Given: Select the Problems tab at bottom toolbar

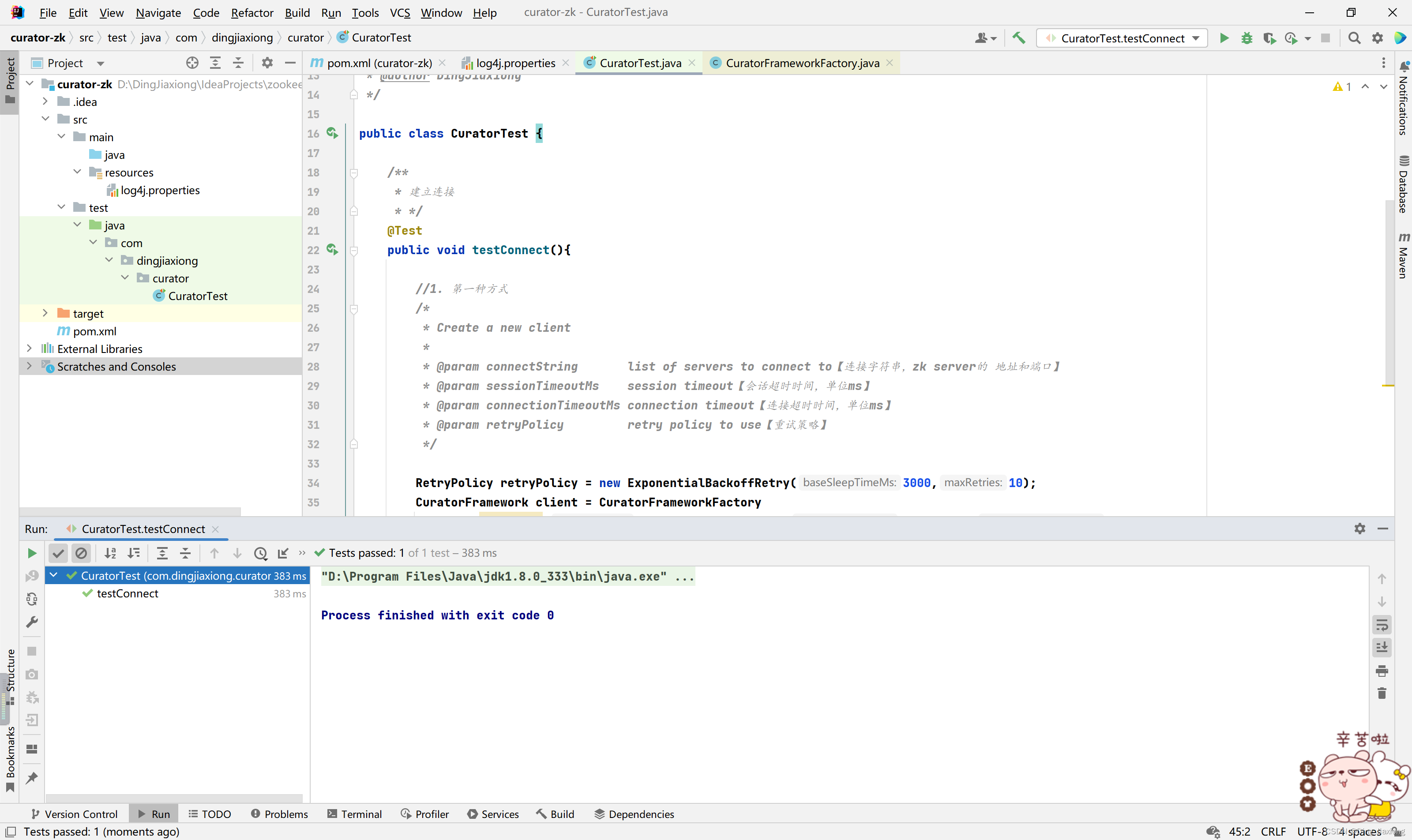Looking at the screenshot, I should (x=278, y=813).
